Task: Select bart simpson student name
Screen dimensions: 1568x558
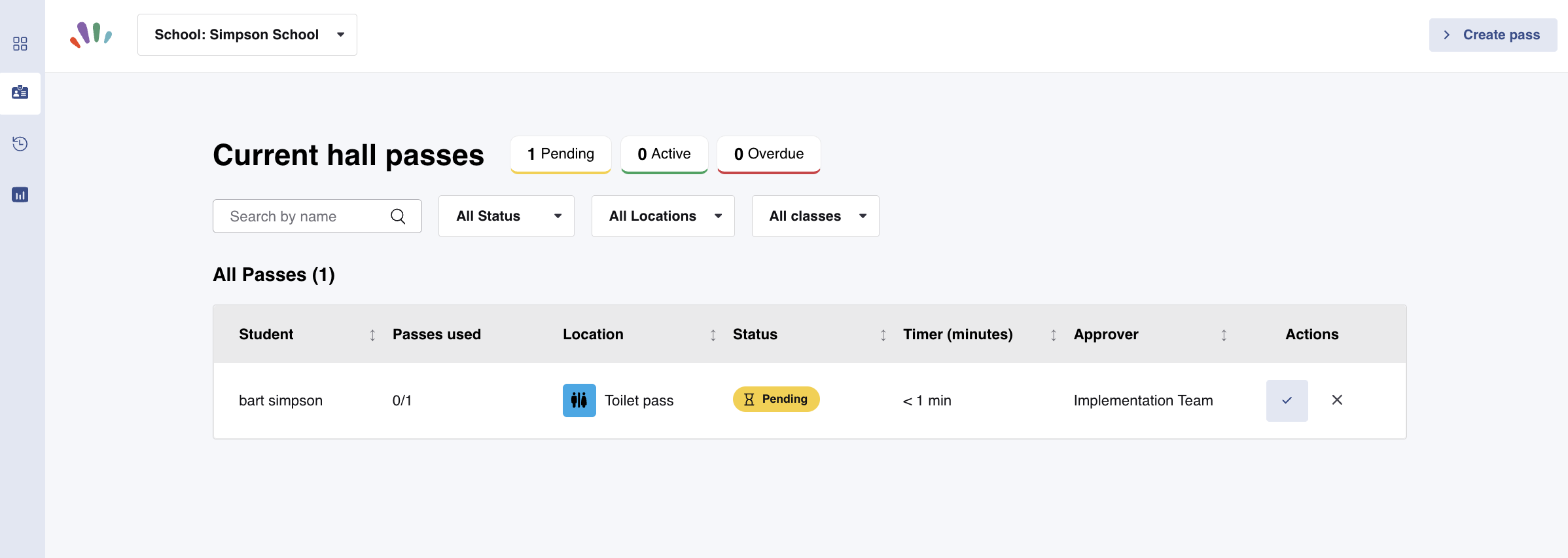Action: (281, 400)
